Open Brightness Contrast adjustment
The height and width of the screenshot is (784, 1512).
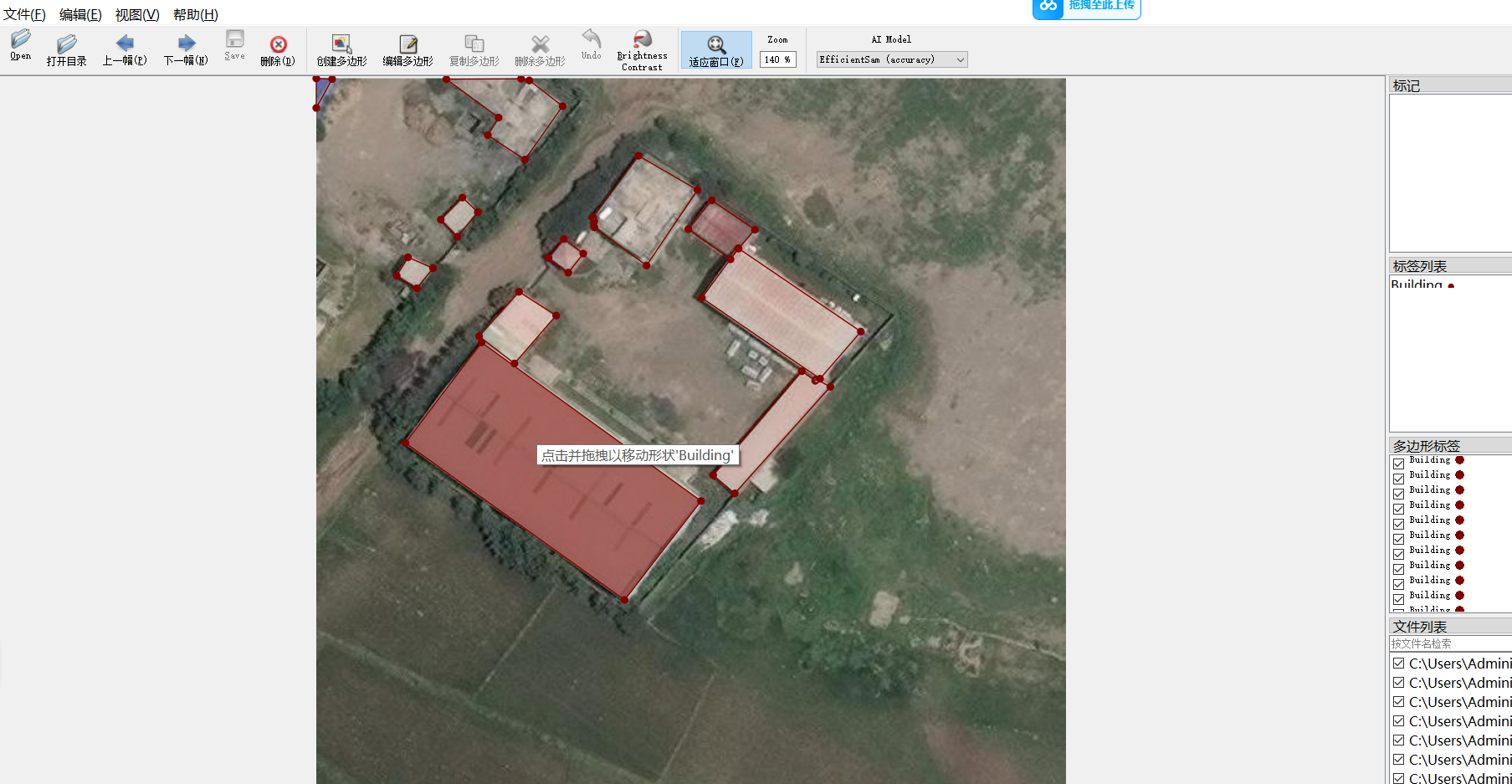point(642,50)
